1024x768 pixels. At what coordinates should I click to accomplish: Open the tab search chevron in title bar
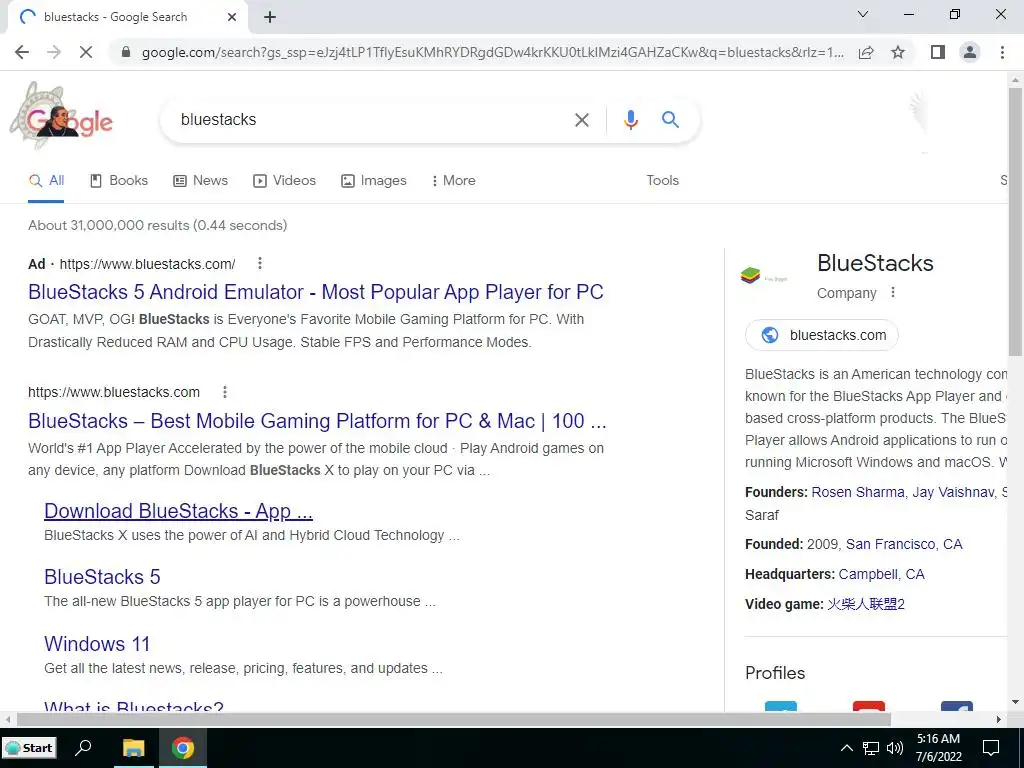coord(863,14)
